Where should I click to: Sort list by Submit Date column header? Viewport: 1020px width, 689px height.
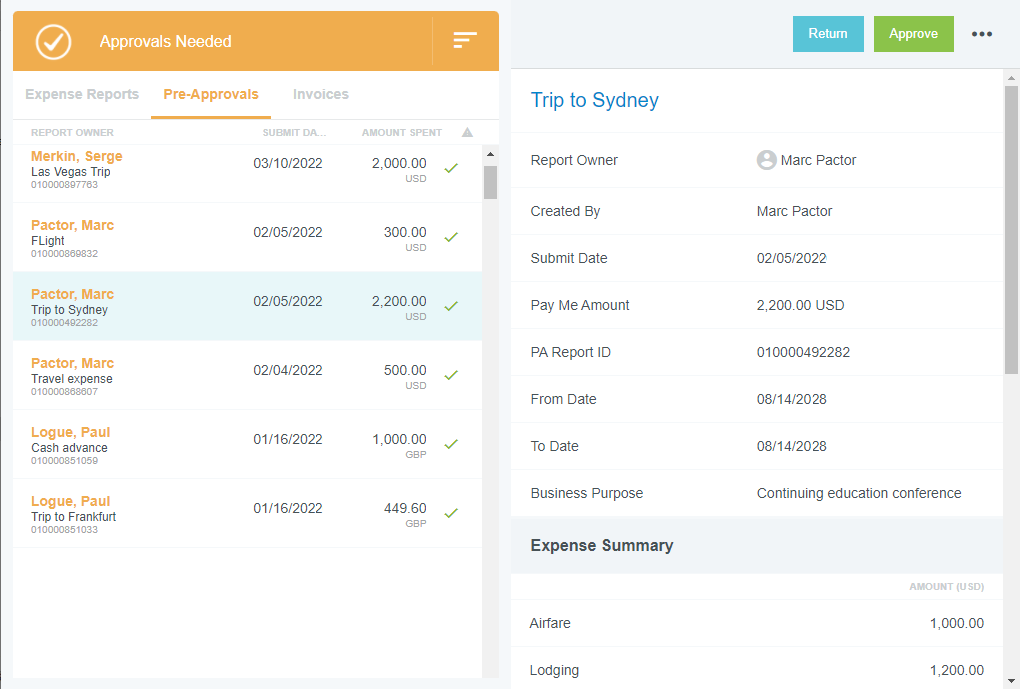tap(294, 132)
